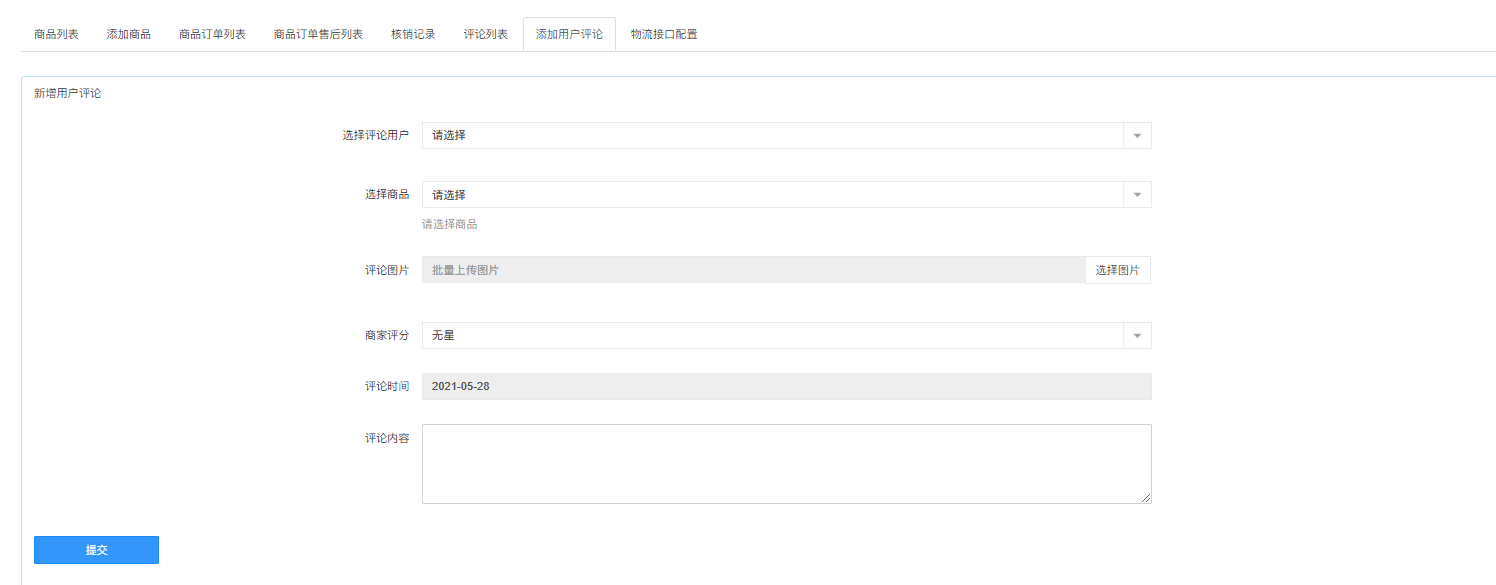
Task: Click the textarea resize grip corner
Action: (1145, 497)
